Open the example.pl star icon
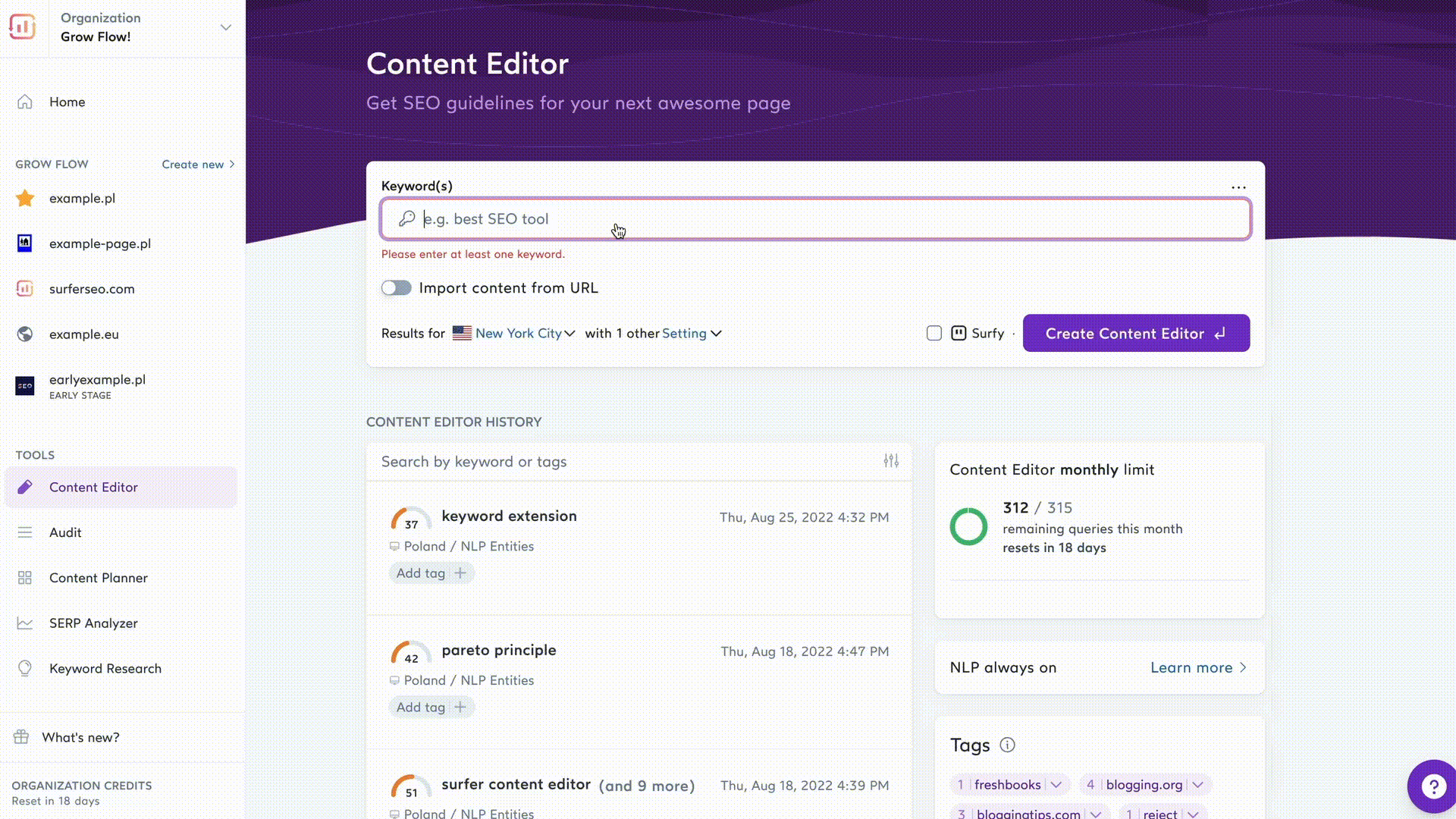Viewport: 1456px width, 819px height. coord(25,198)
